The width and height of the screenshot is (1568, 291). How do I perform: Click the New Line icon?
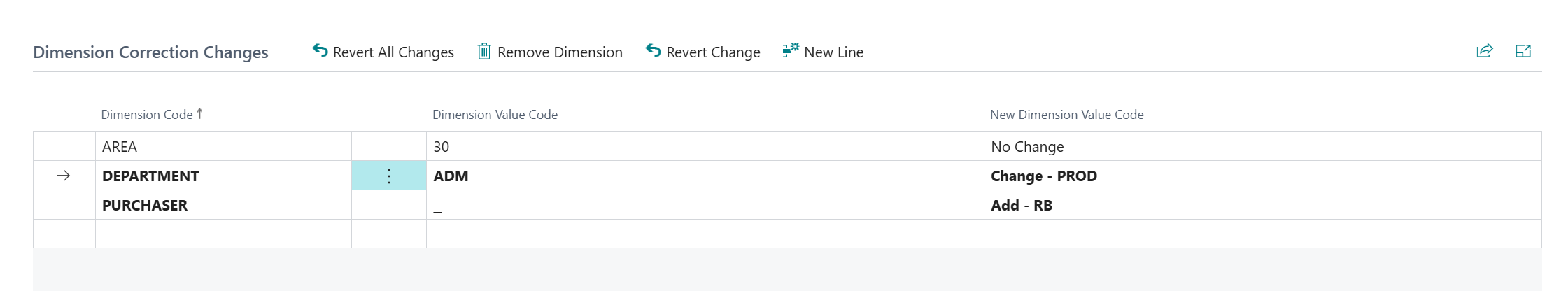click(x=791, y=51)
